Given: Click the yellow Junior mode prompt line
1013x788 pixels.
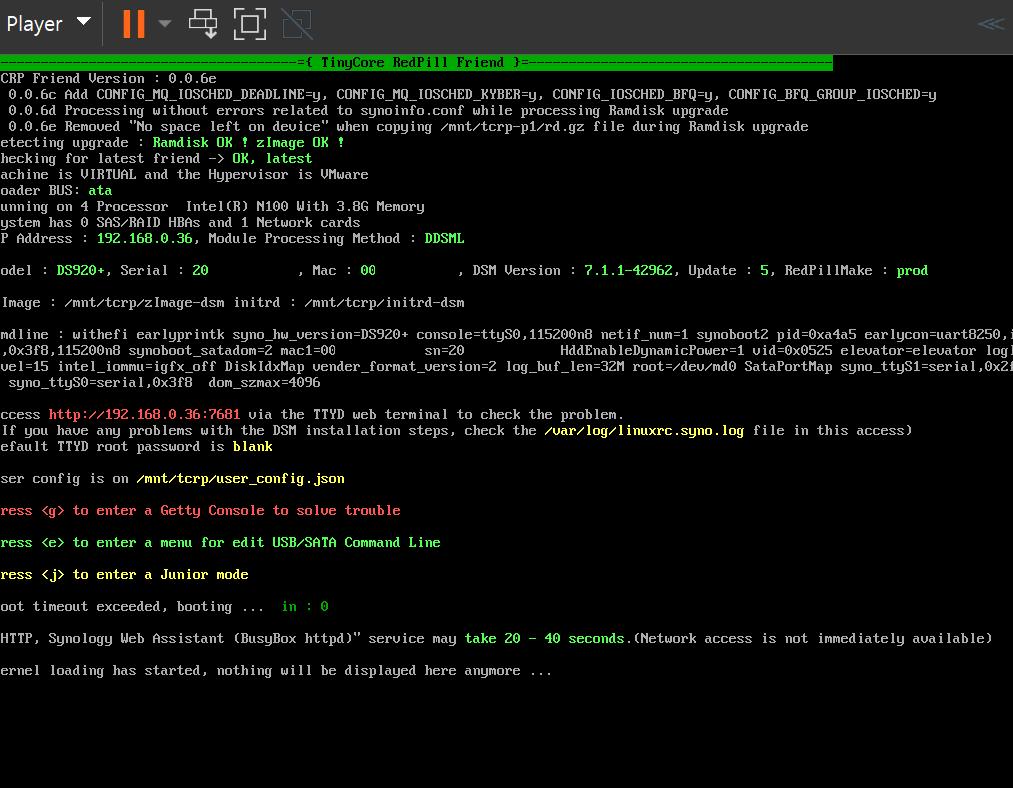Looking at the screenshot, I should pyautogui.click(x=124, y=574).
